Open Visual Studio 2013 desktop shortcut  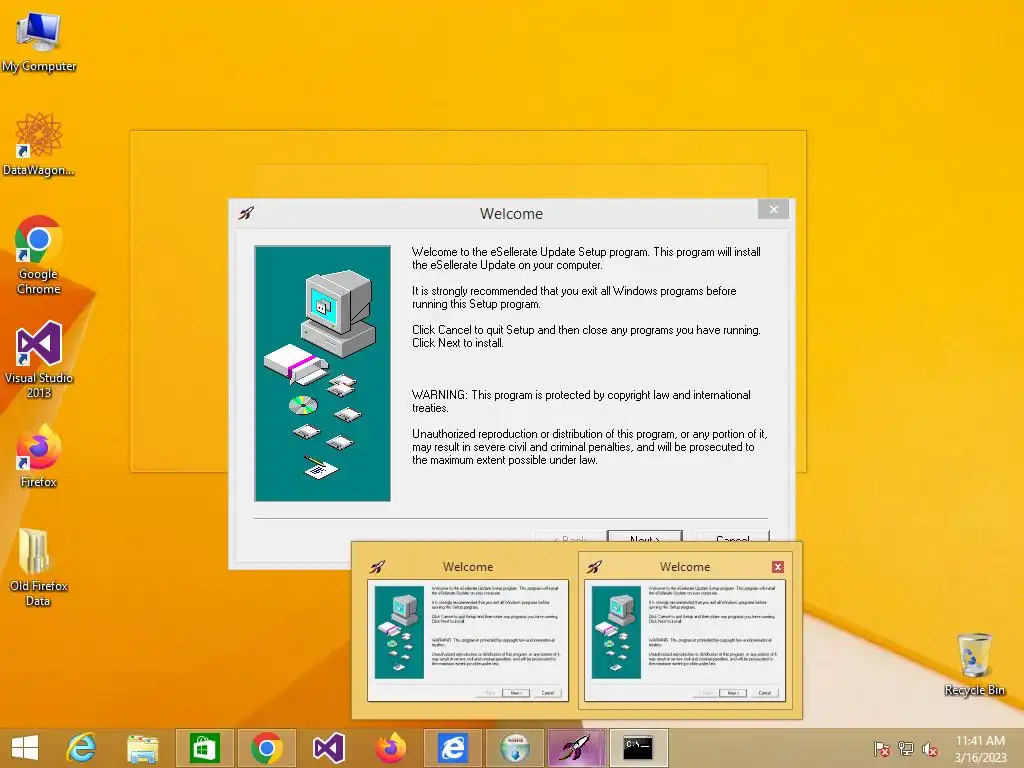[39, 359]
